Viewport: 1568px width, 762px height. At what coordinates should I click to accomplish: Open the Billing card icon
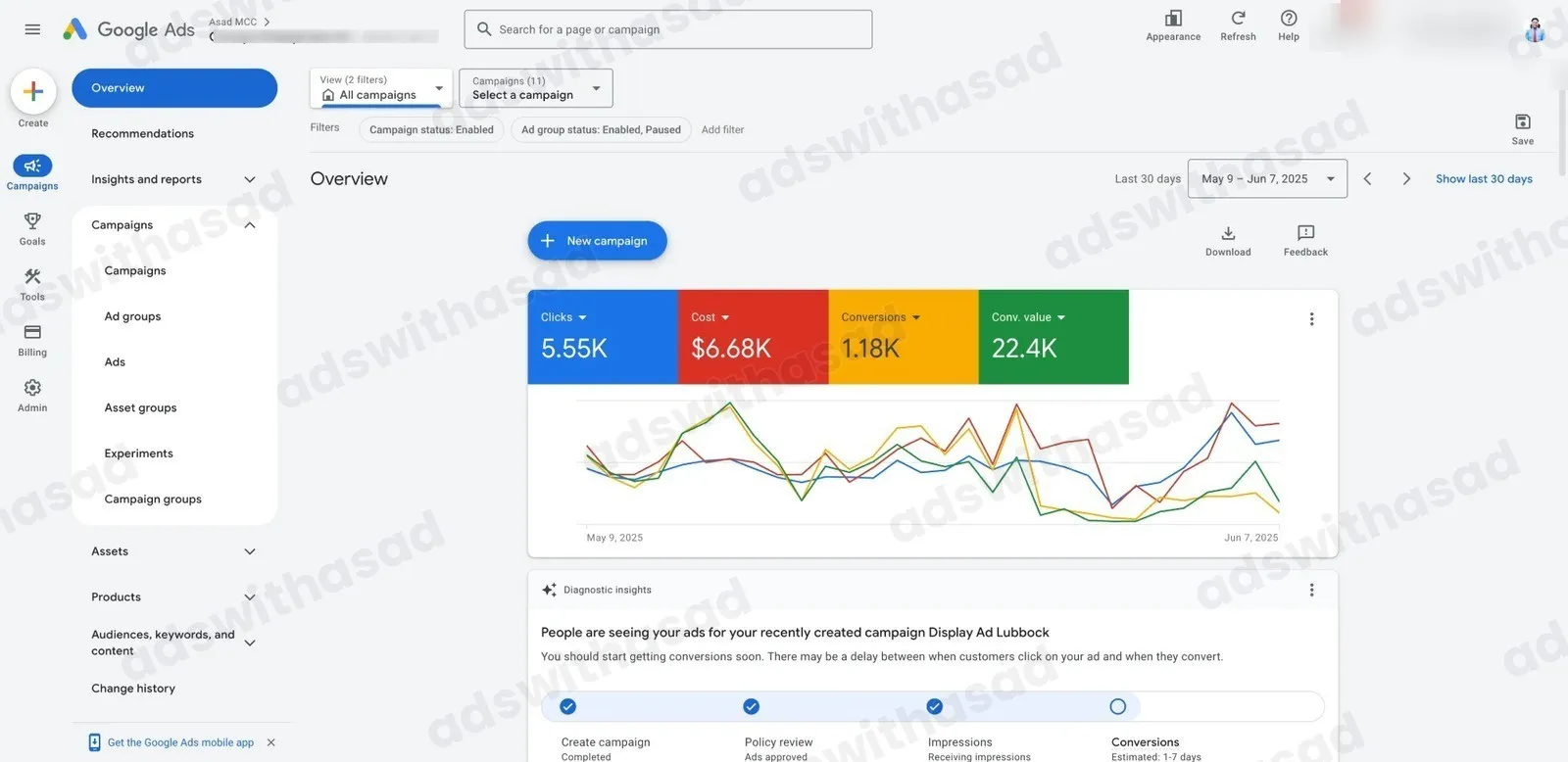(32, 332)
